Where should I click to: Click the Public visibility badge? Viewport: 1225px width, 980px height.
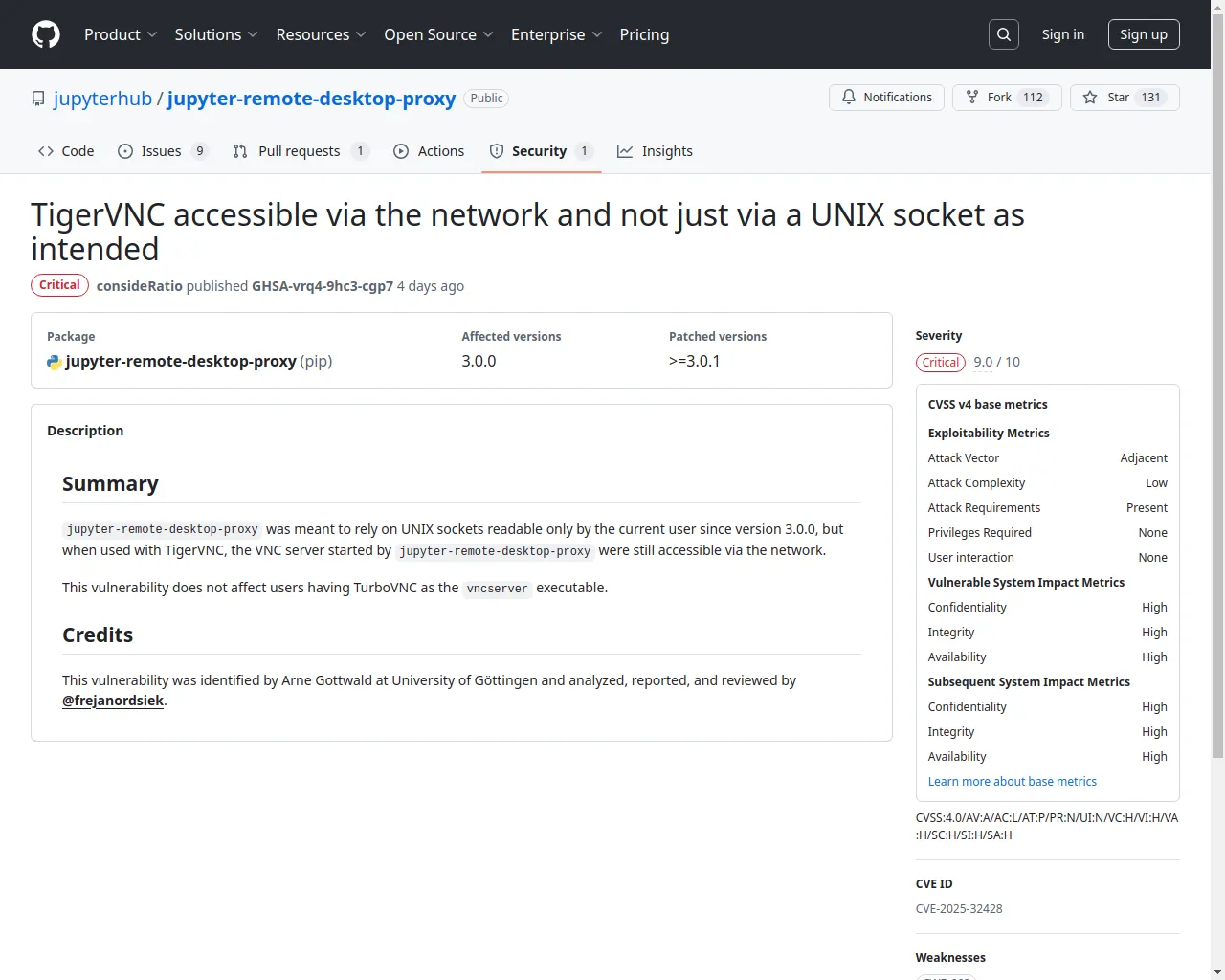click(x=486, y=99)
